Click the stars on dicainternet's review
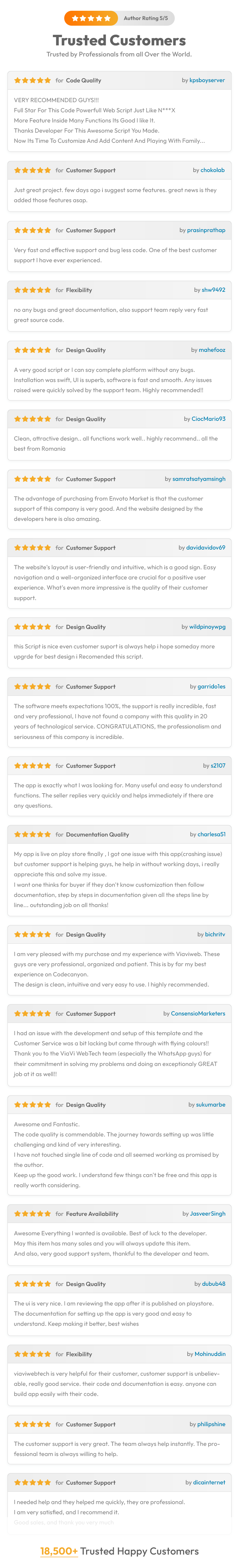The height and width of the screenshot is (1568, 239). [x=32, y=1483]
